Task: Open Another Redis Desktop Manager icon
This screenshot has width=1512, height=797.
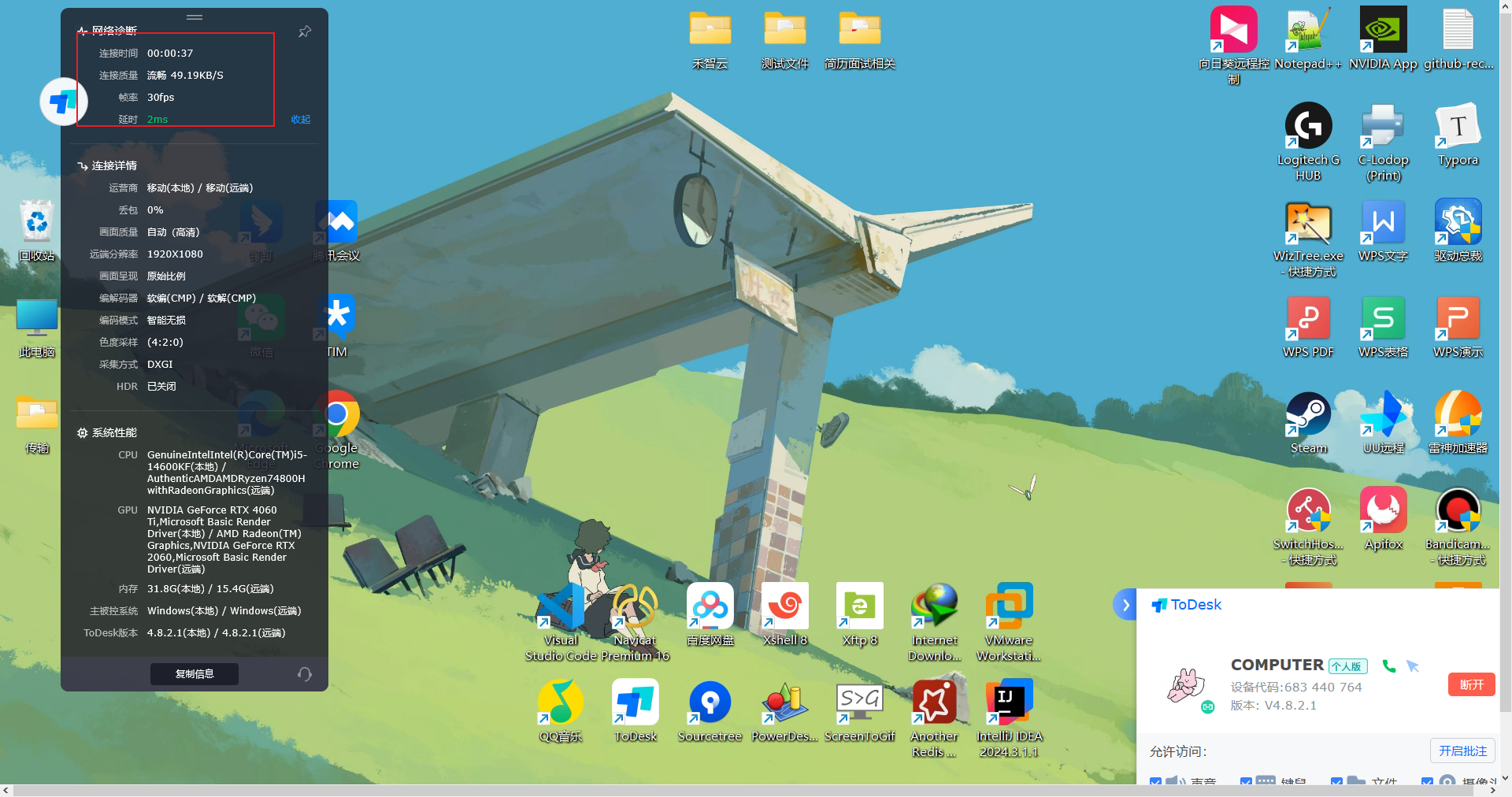Action: [934, 718]
